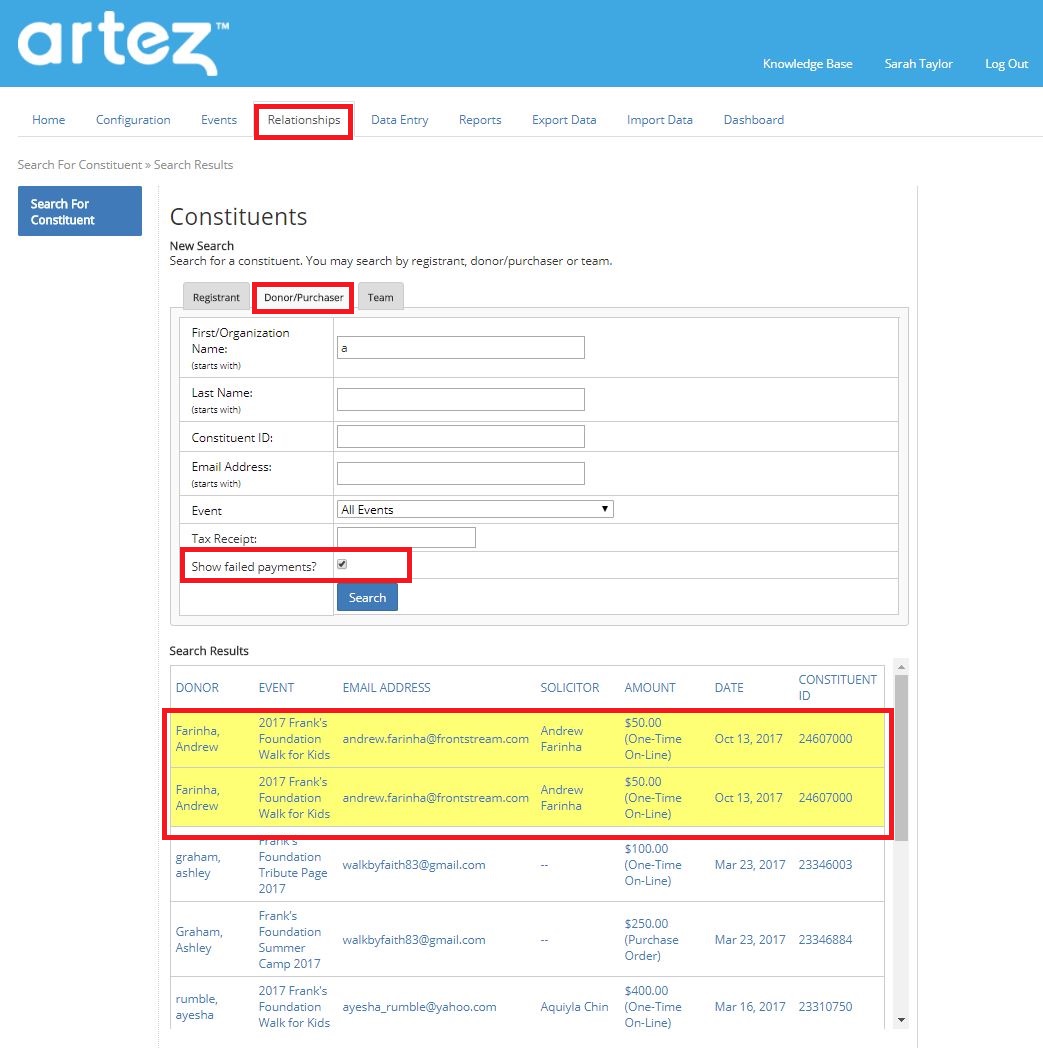Click constituent ID 23346003
The image size is (1043, 1048).
(x=825, y=864)
